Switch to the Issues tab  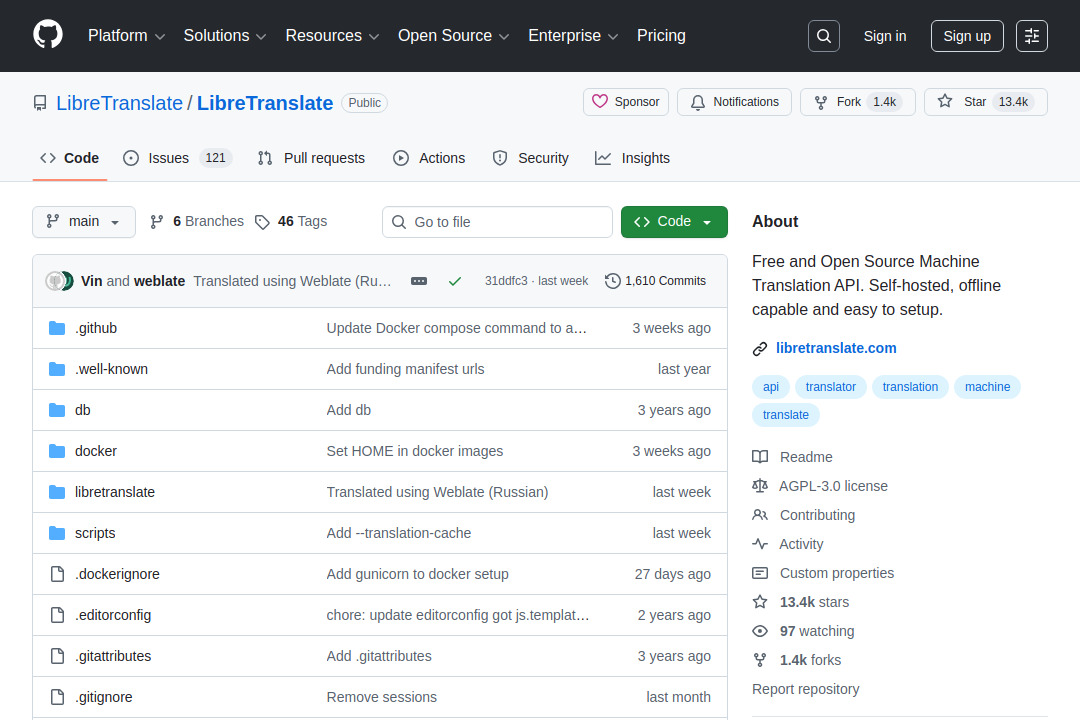[x=166, y=157]
